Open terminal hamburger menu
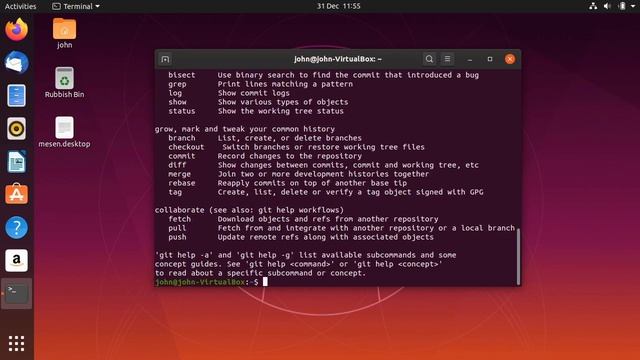The image size is (640, 360). tap(447, 59)
